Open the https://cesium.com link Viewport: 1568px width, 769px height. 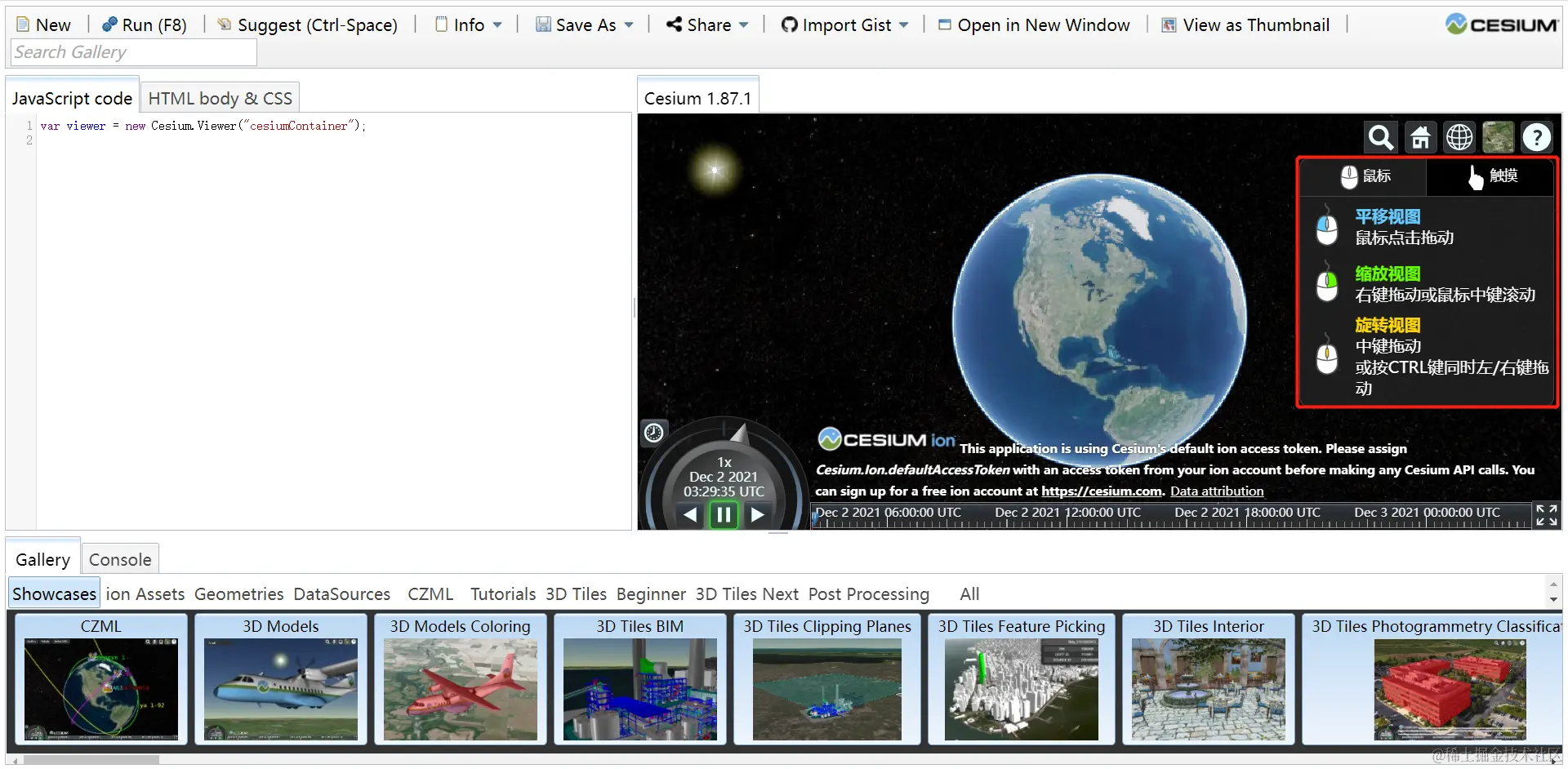(x=1101, y=491)
